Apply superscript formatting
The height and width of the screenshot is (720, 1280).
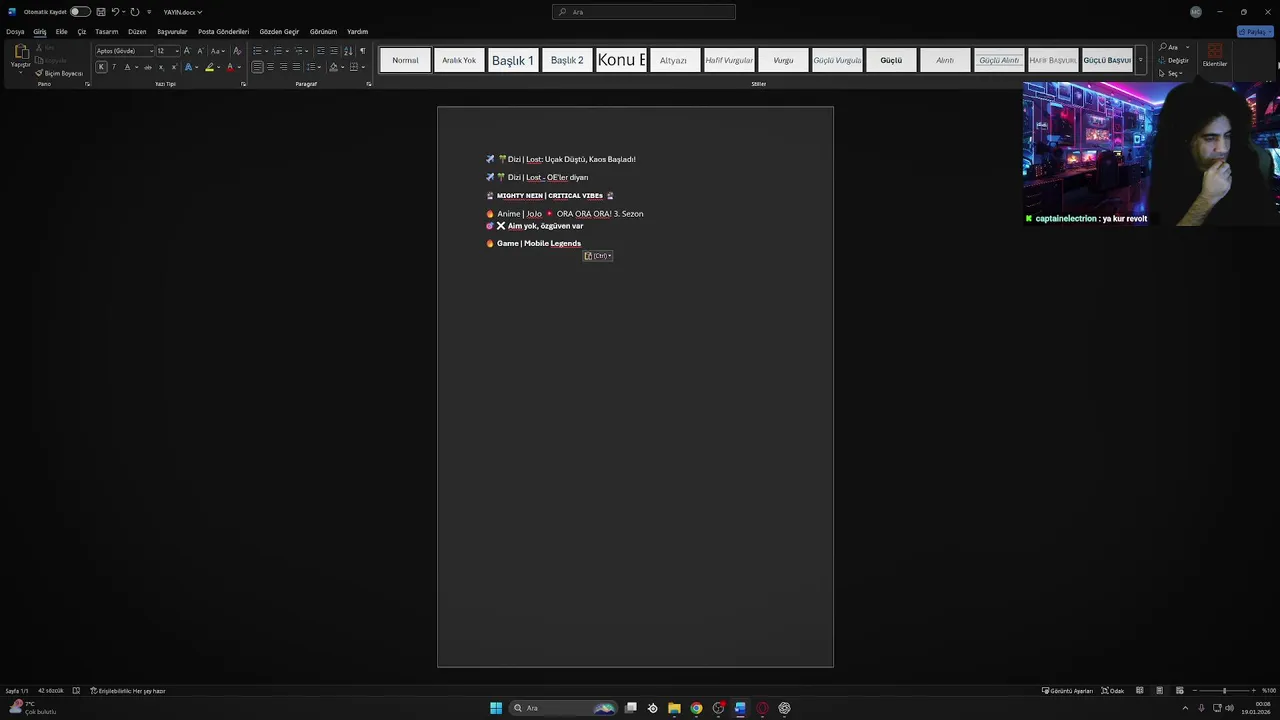tap(174, 67)
